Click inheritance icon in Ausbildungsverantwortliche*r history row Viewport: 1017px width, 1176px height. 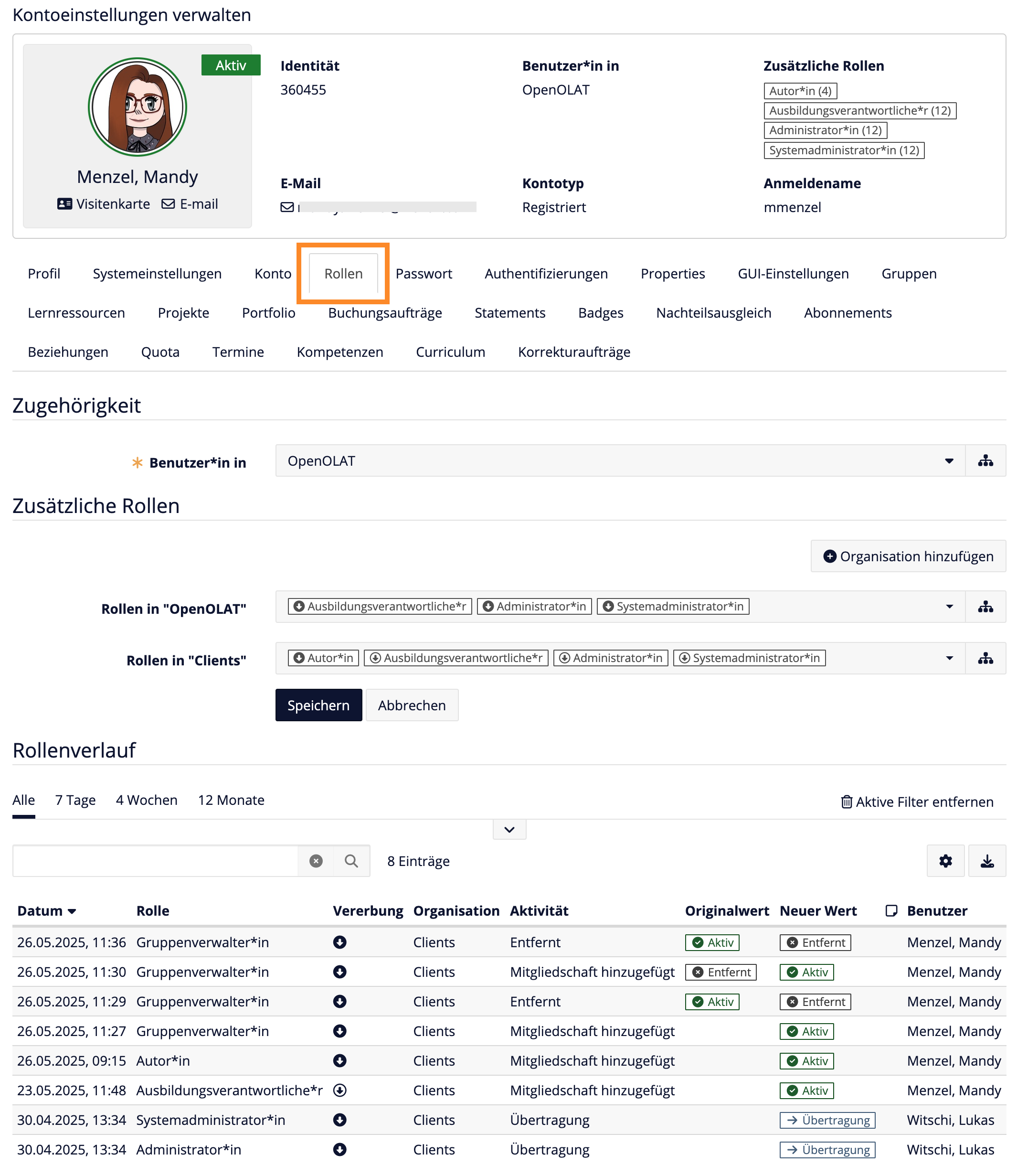tap(339, 1090)
